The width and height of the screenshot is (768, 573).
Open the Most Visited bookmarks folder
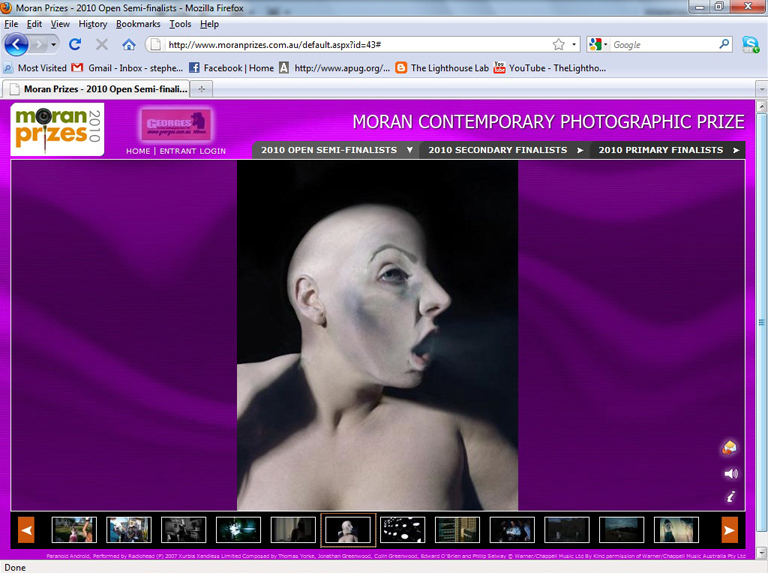[x=35, y=68]
